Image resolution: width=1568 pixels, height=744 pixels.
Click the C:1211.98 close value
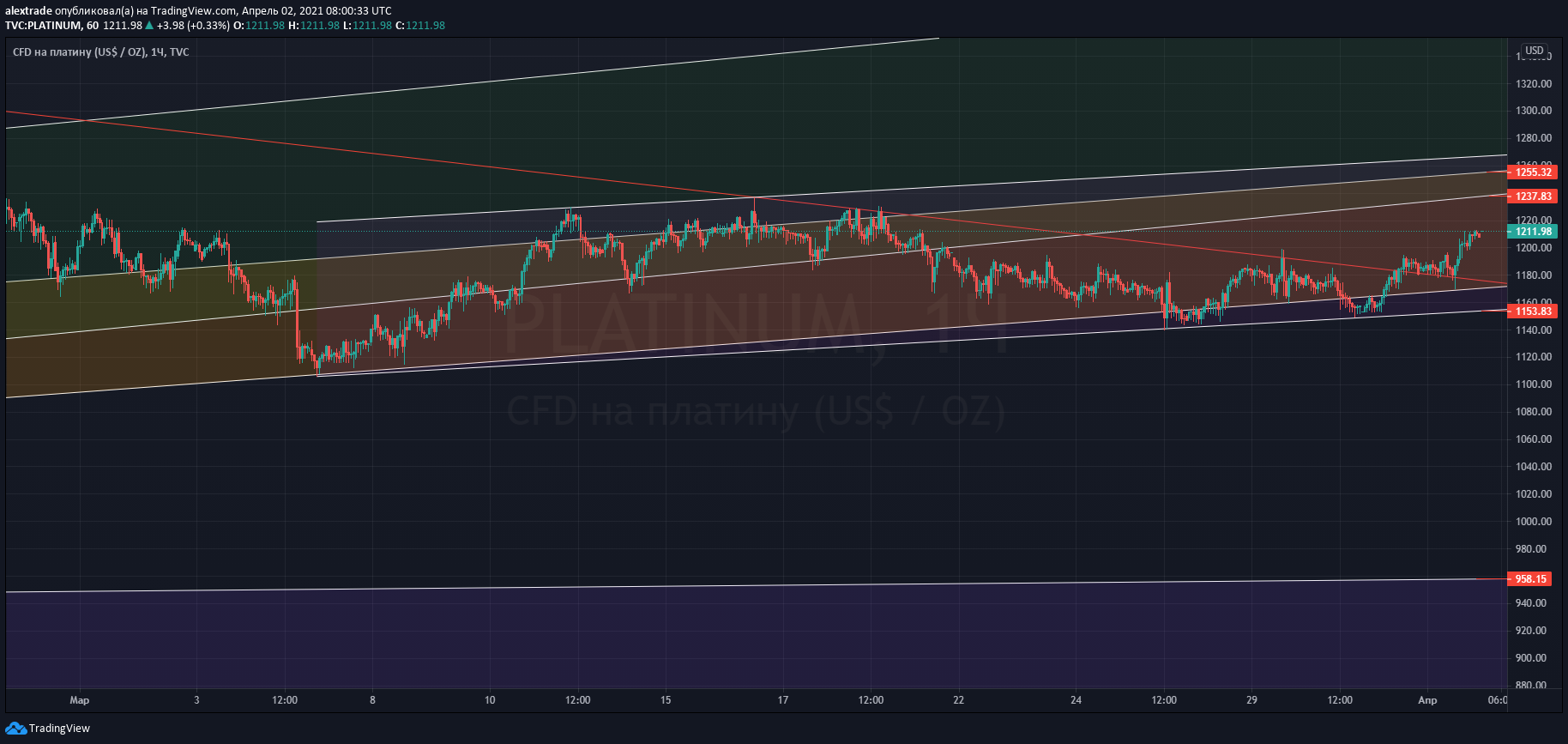click(x=420, y=26)
